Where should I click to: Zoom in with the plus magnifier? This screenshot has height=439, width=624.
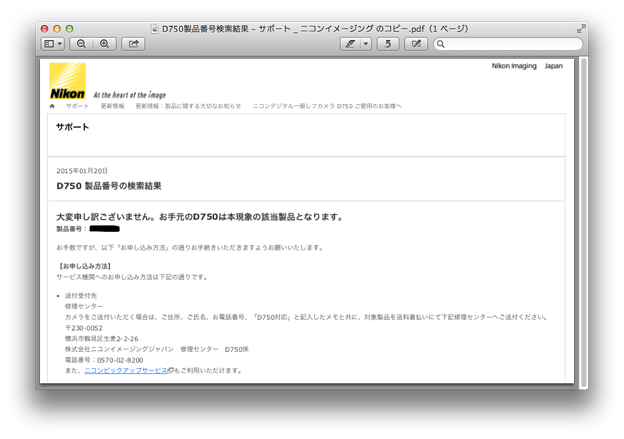[x=104, y=44]
